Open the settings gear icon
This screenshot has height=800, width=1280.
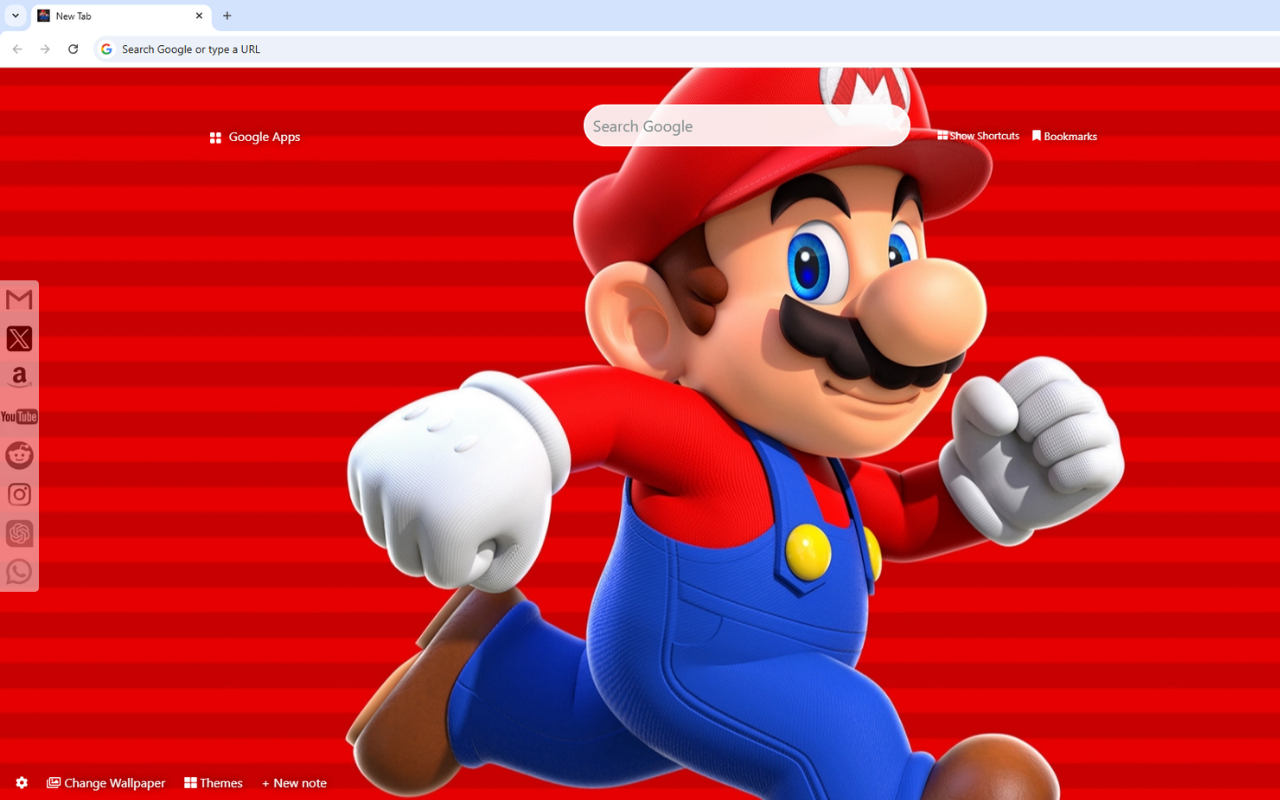click(22, 783)
